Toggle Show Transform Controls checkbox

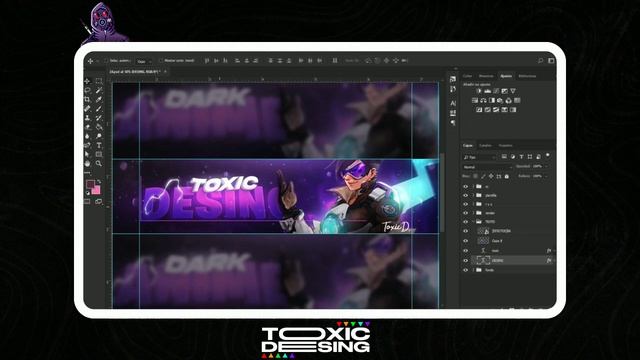pyautogui.click(x=161, y=61)
